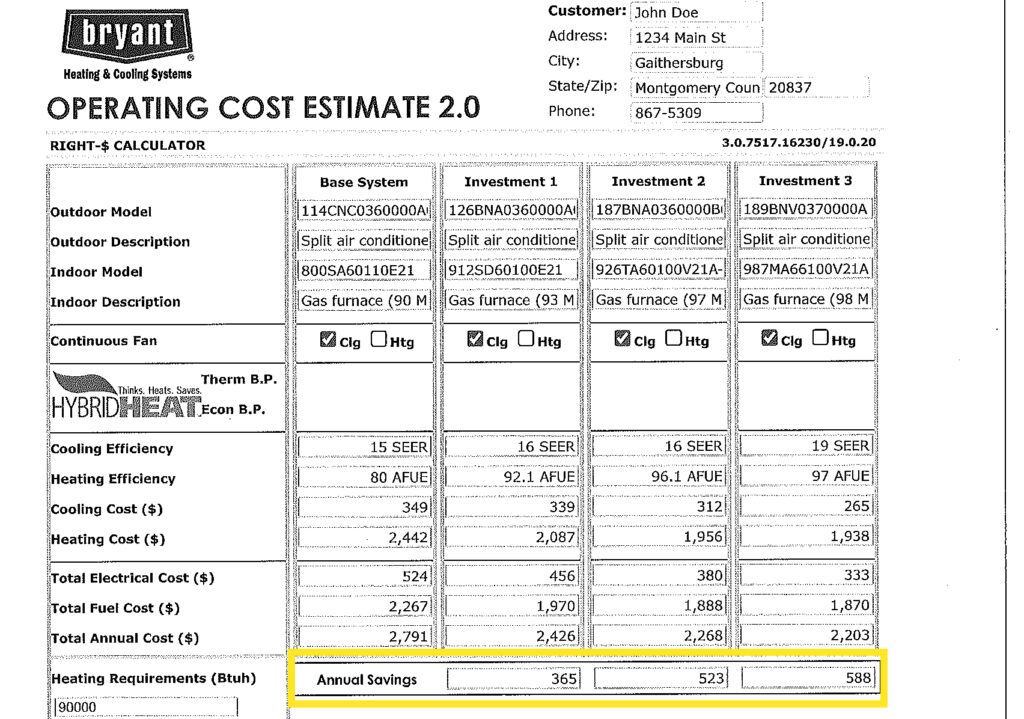Click Investment 2 indoor model 926TA60100V21A

click(659, 269)
